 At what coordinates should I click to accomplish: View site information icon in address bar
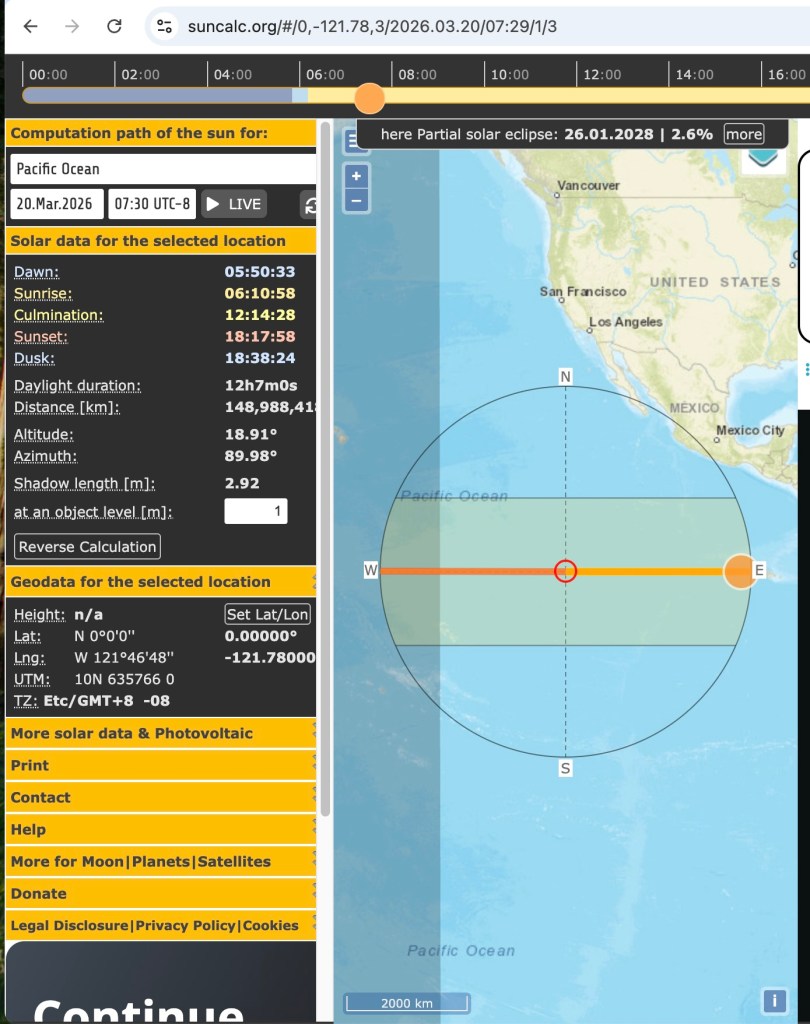[x=165, y=26]
